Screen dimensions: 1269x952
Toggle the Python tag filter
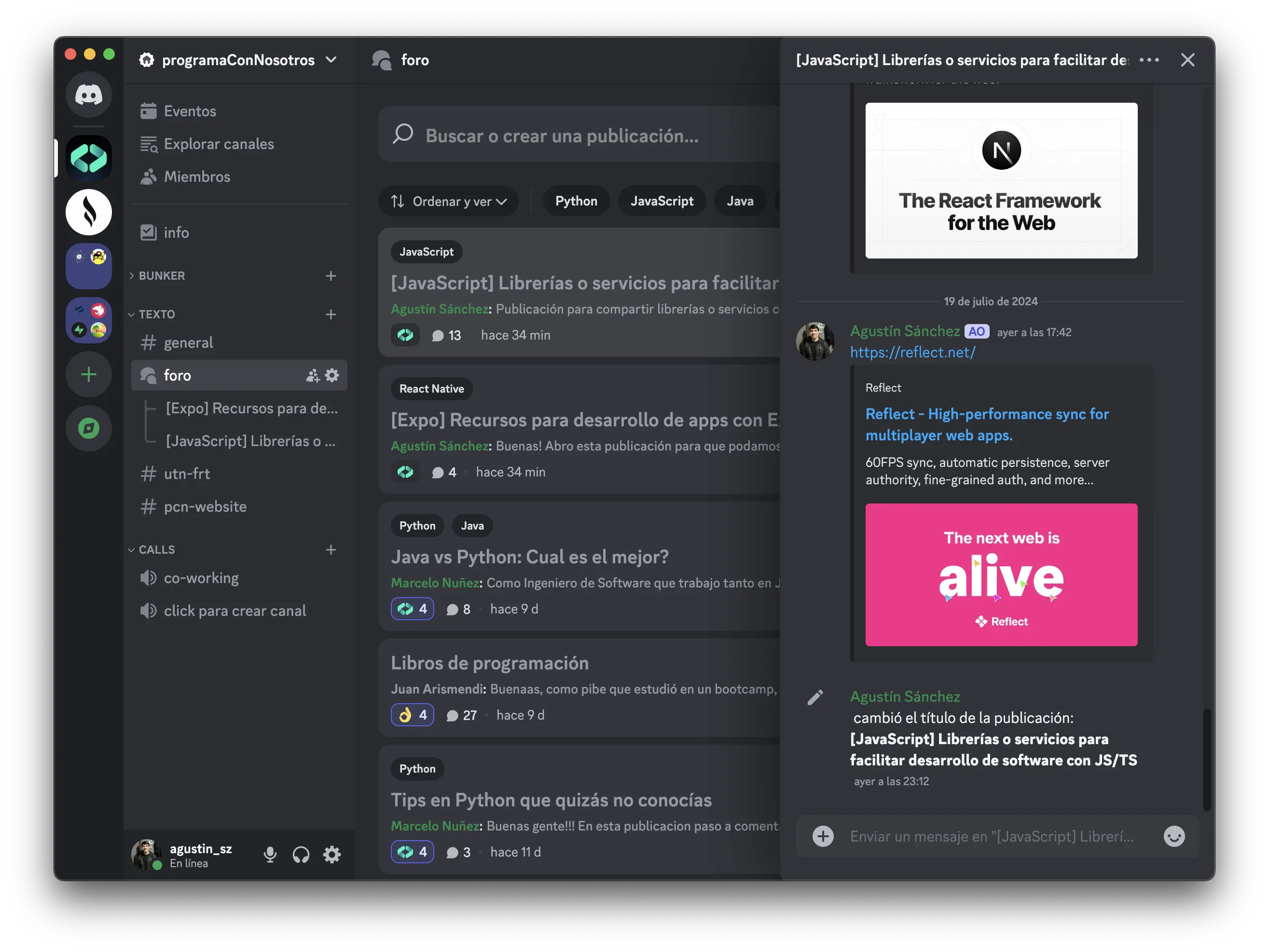576,201
